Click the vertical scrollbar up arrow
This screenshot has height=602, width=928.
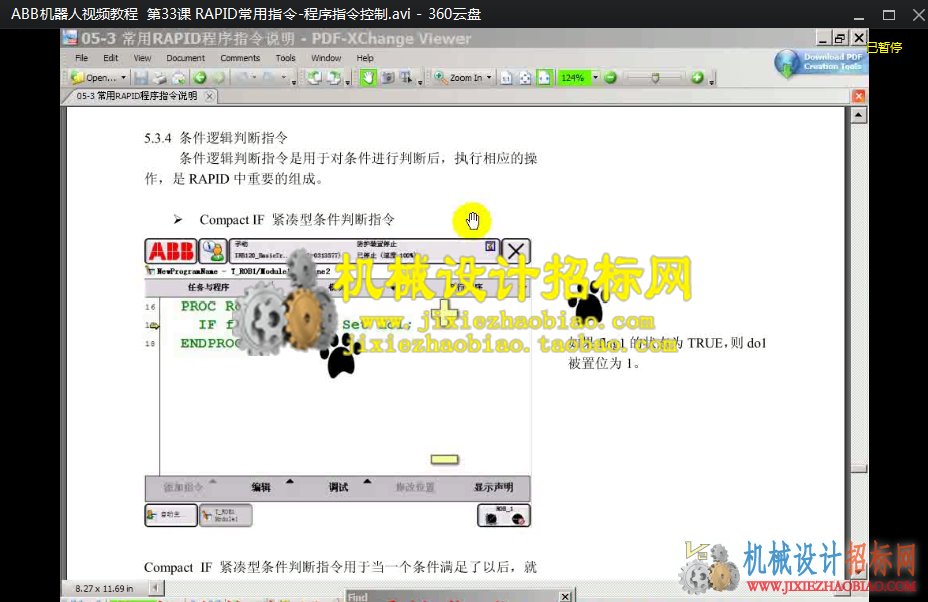(x=859, y=115)
